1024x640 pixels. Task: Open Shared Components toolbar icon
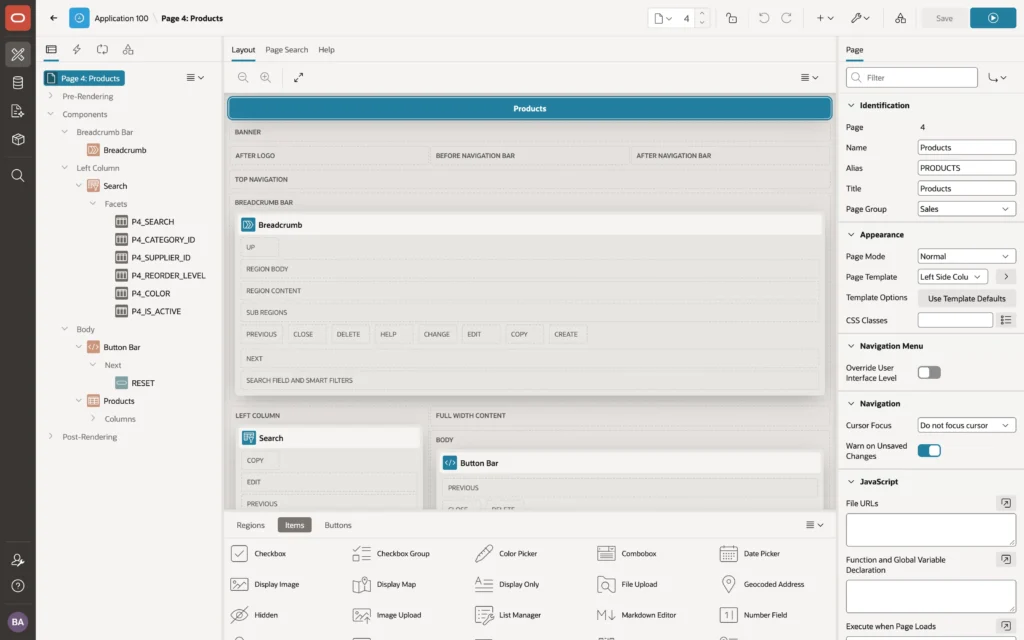[x=901, y=18]
